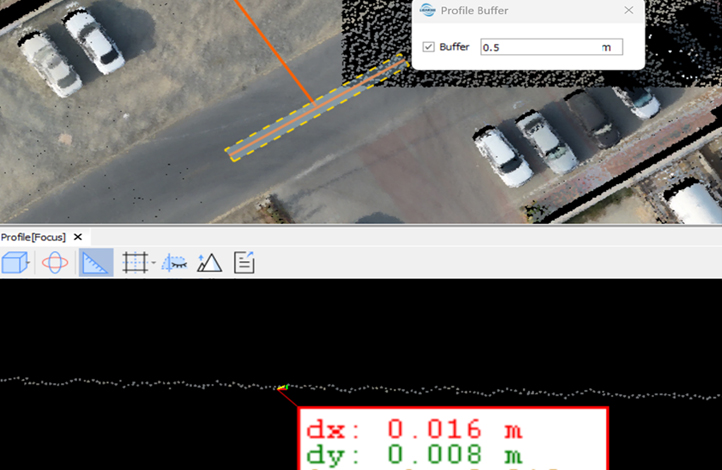This screenshot has width=722, height=470.
Task: Click the Buffer label text
Action: click(454, 47)
